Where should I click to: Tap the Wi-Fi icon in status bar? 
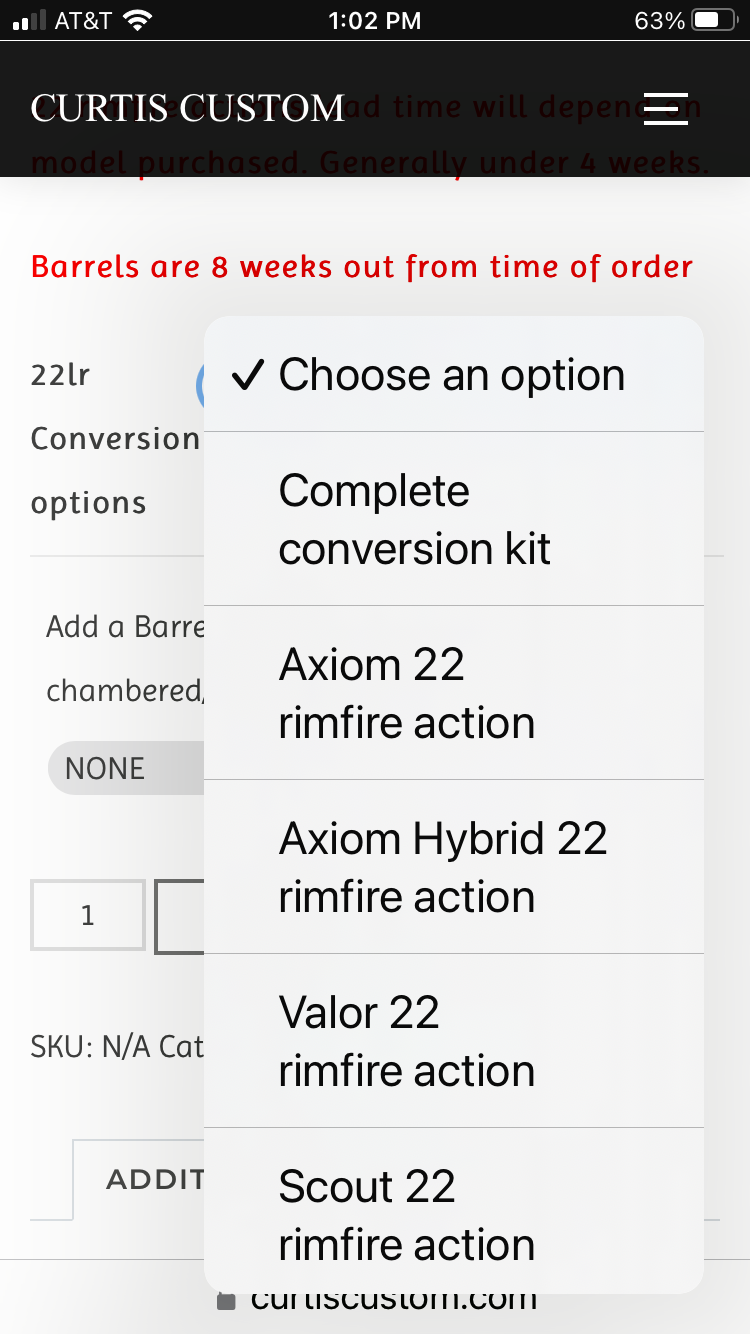click(x=136, y=20)
